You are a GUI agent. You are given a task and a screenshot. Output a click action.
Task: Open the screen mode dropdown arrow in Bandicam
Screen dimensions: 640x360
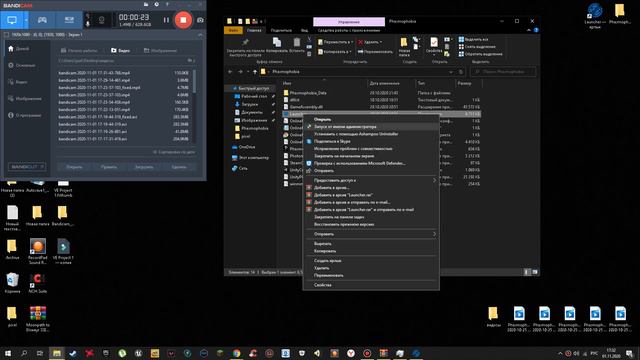coord(26,20)
